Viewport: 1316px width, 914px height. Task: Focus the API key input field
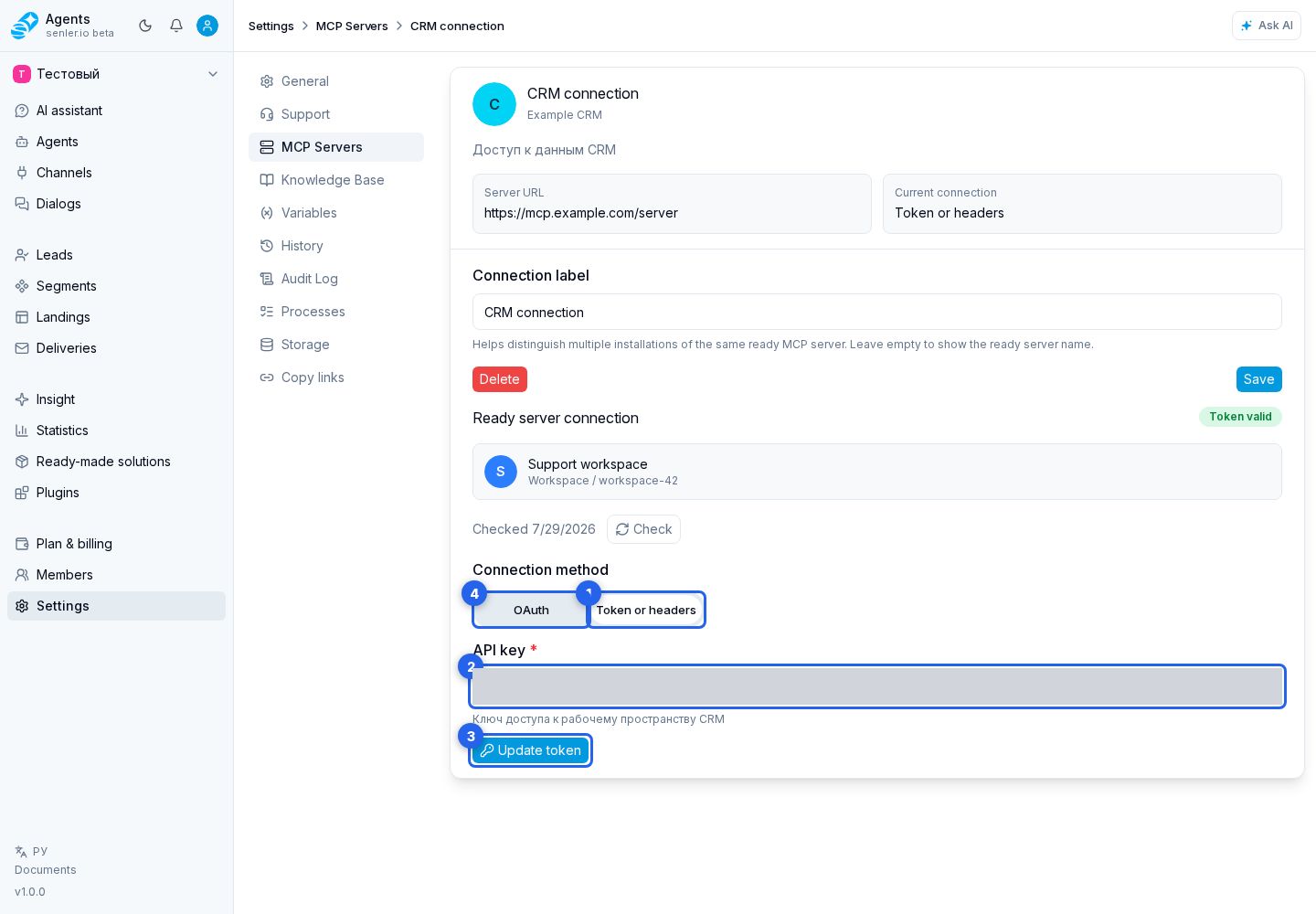point(877,686)
